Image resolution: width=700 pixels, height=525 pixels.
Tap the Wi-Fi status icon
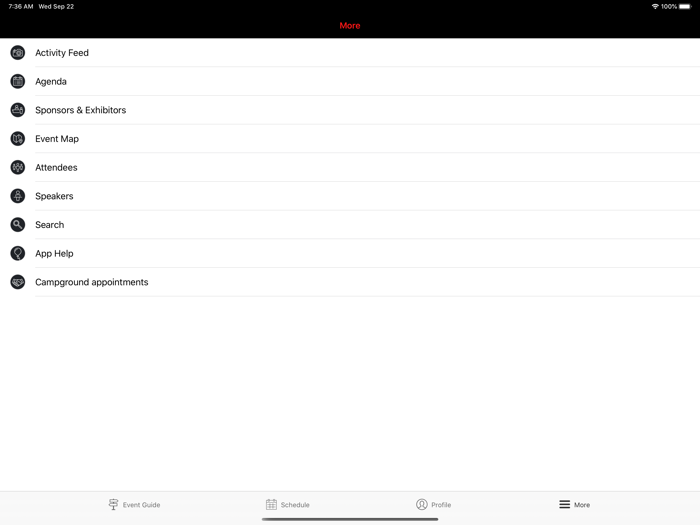coord(655,6)
